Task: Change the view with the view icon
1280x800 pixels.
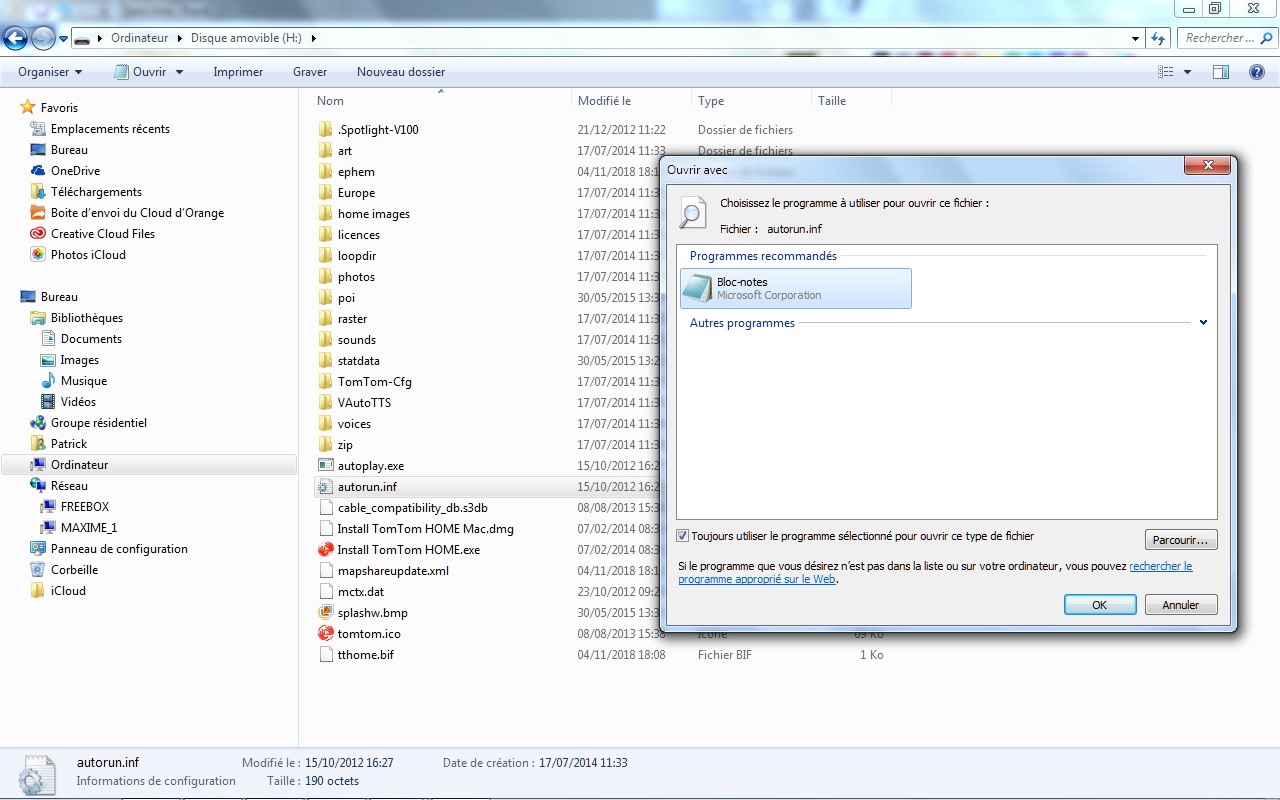Action: (1165, 72)
